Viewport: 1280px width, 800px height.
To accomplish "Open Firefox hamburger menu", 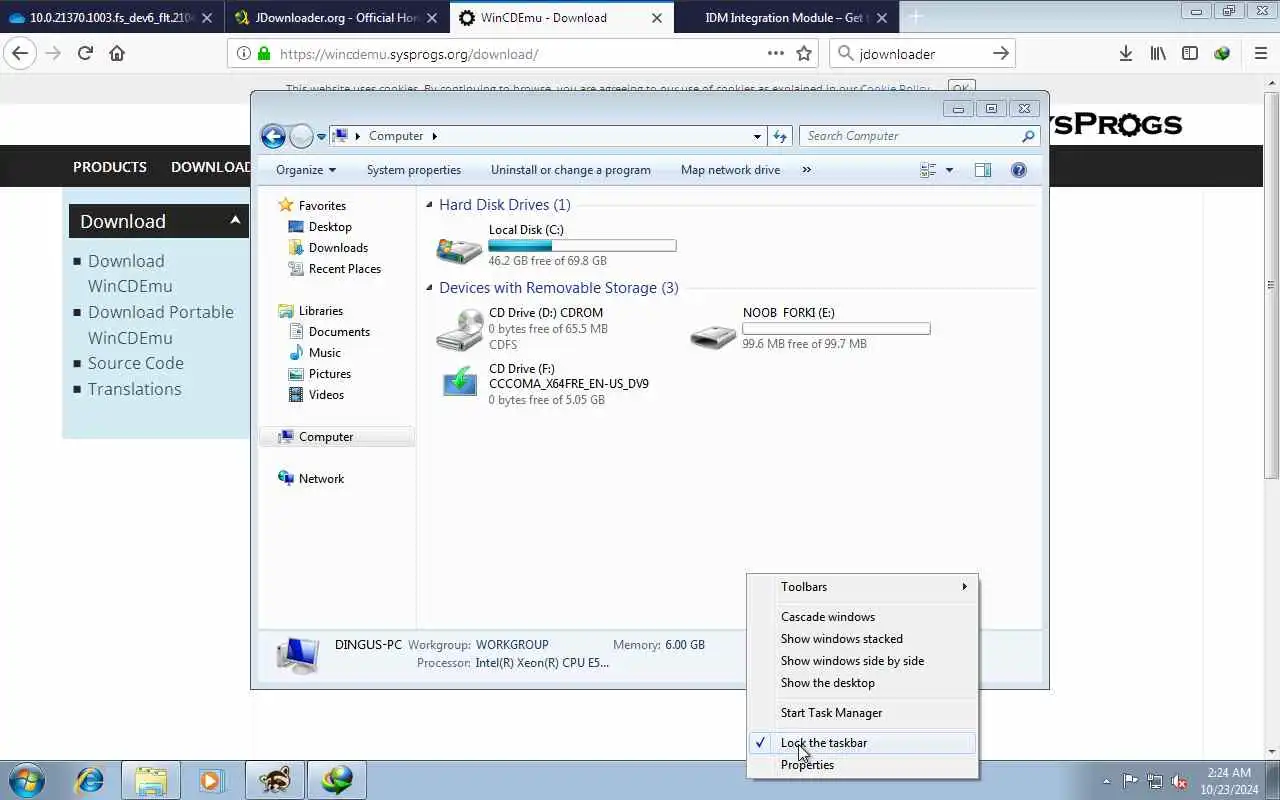I will pyautogui.click(x=1261, y=54).
